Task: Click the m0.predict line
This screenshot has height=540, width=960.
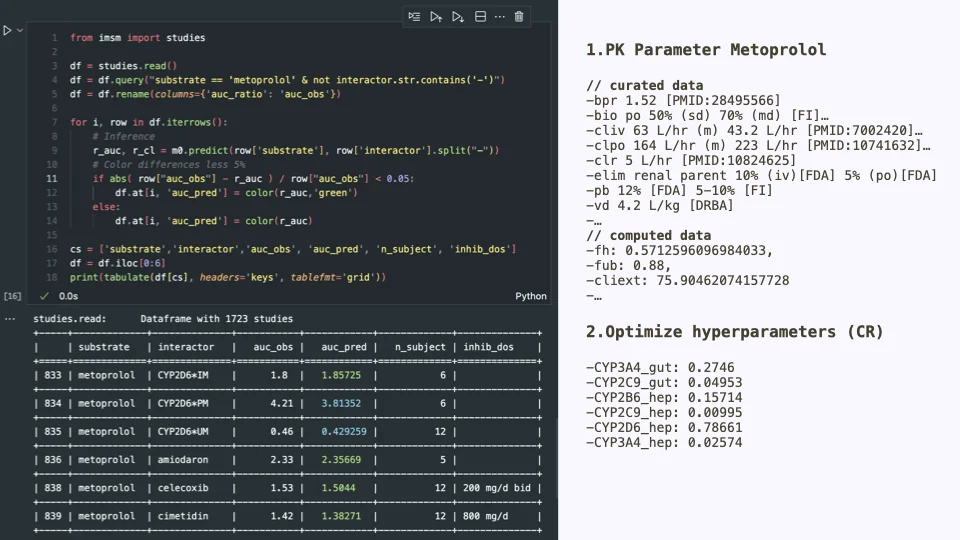Action: point(296,150)
